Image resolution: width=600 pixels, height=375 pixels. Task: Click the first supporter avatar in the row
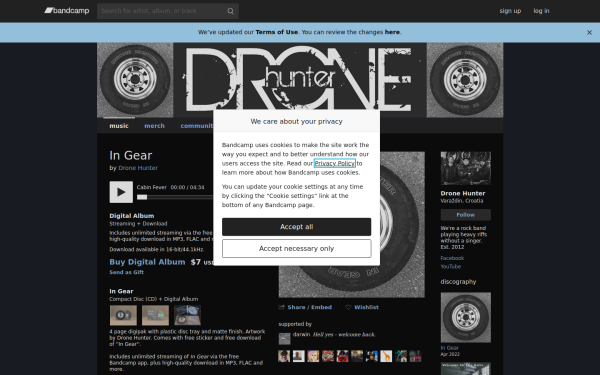coord(284,356)
